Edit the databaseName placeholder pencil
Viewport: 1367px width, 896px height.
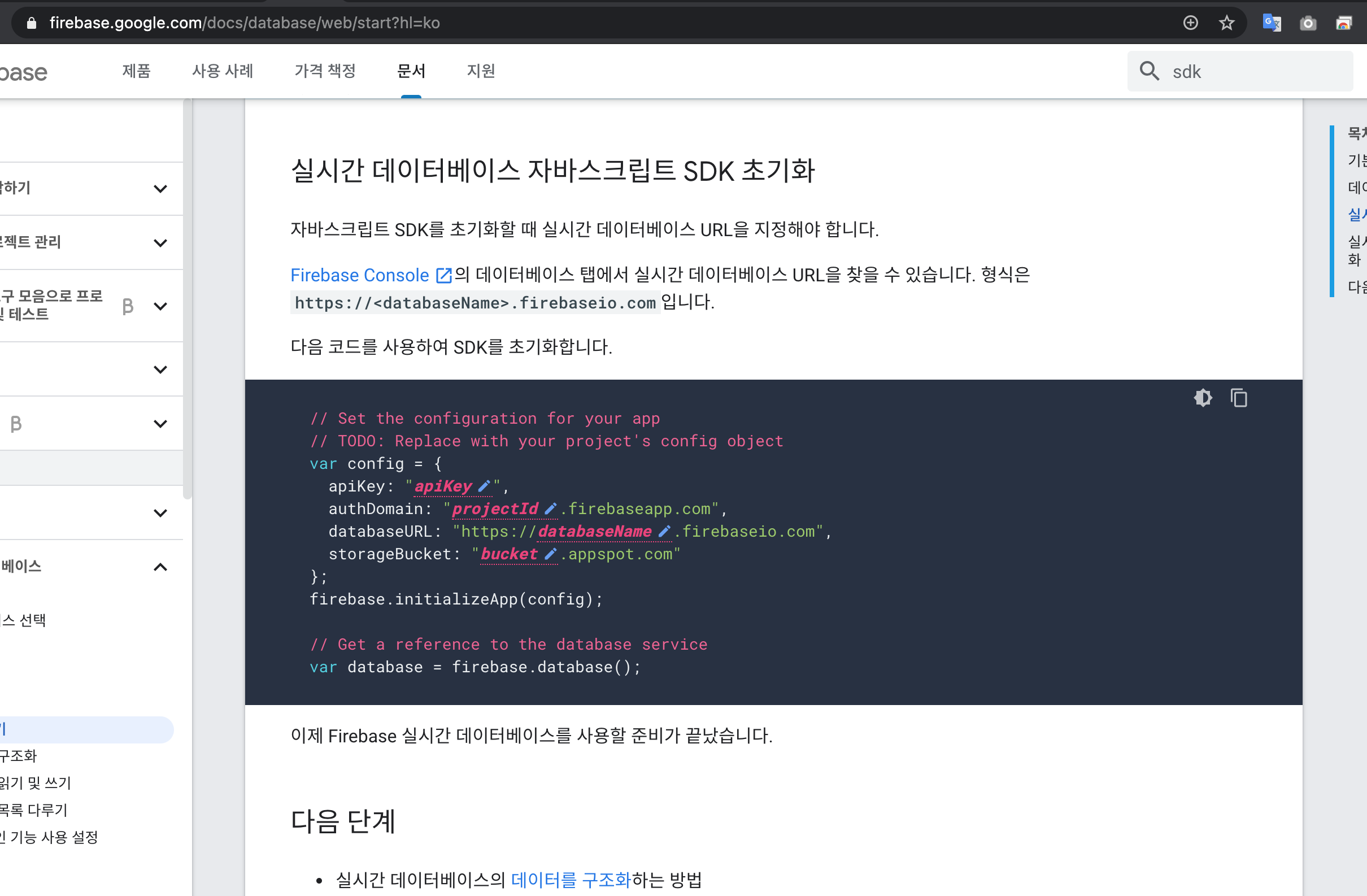pyautogui.click(x=664, y=532)
